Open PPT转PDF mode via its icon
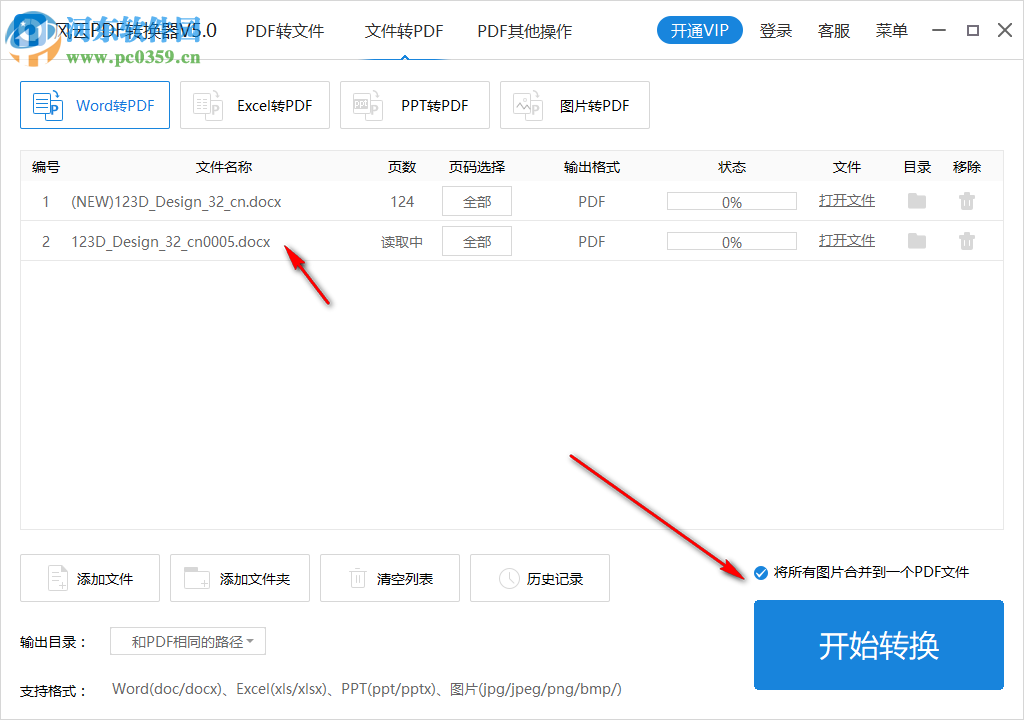Viewport: 1024px width, 720px height. (367, 104)
